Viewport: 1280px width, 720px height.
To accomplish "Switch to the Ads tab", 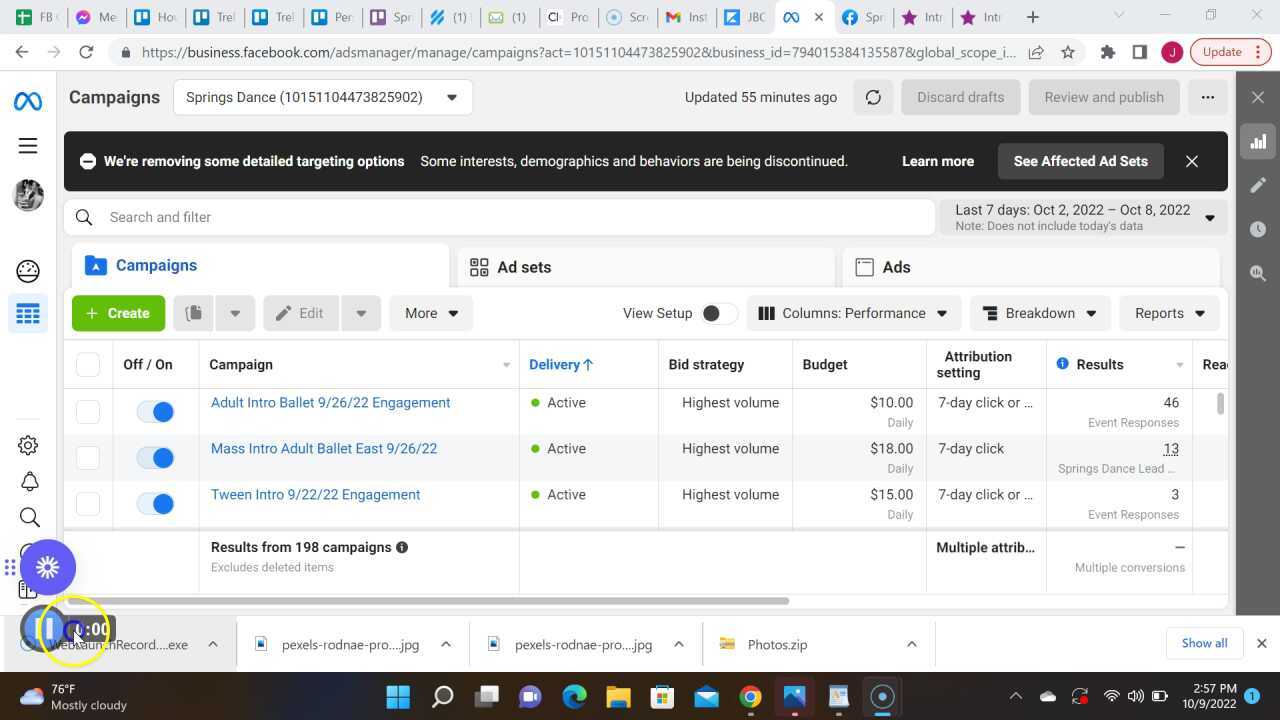I will 896,267.
